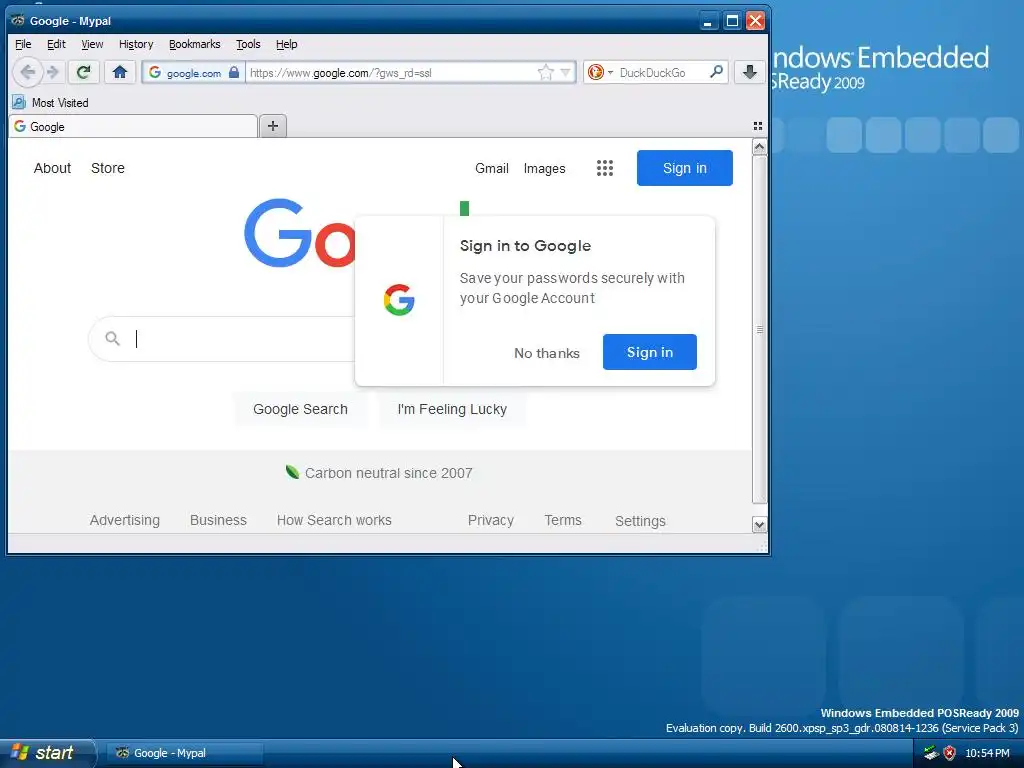Click the Google Search button

coord(300,409)
